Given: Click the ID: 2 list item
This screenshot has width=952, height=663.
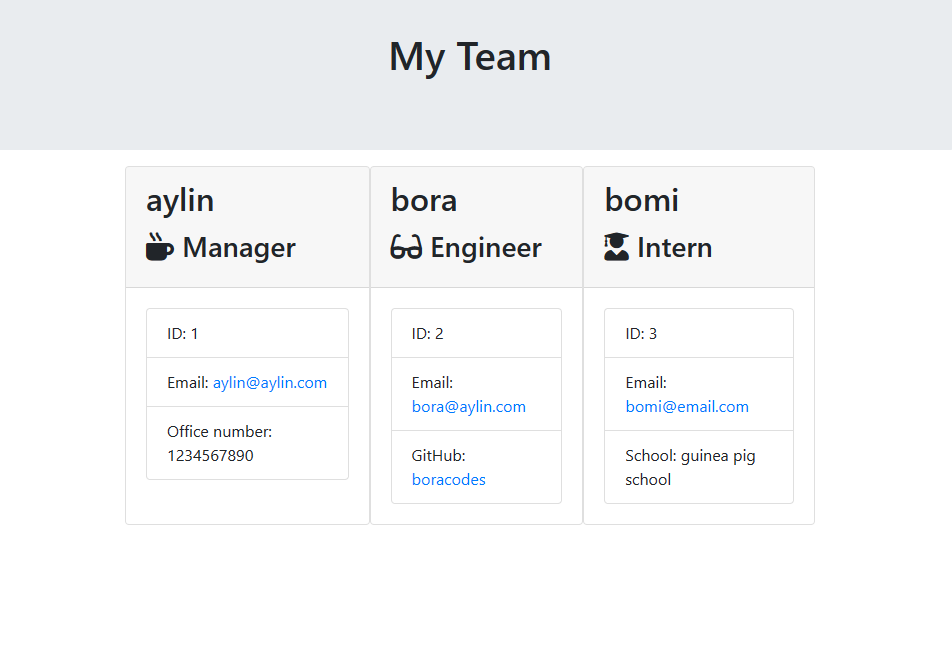Looking at the screenshot, I should click(x=476, y=333).
